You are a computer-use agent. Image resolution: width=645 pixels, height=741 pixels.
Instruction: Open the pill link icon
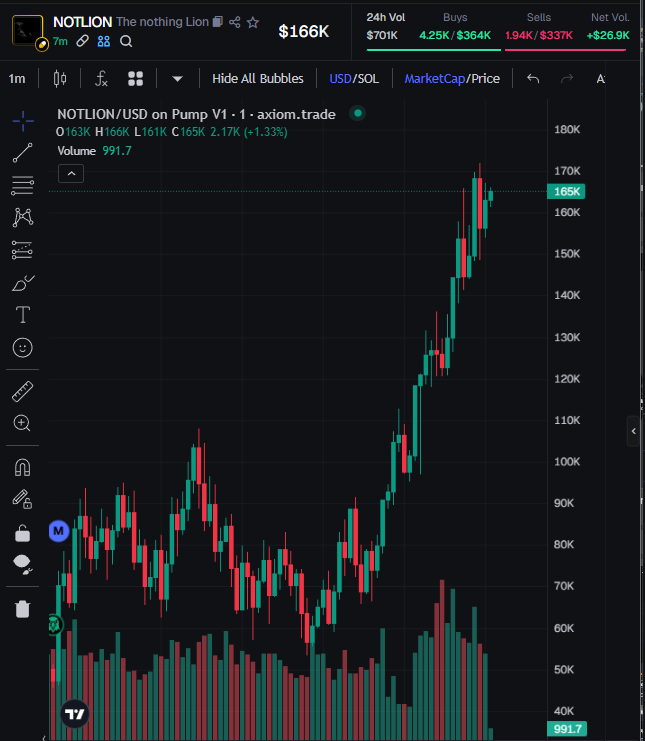[82, 42]
